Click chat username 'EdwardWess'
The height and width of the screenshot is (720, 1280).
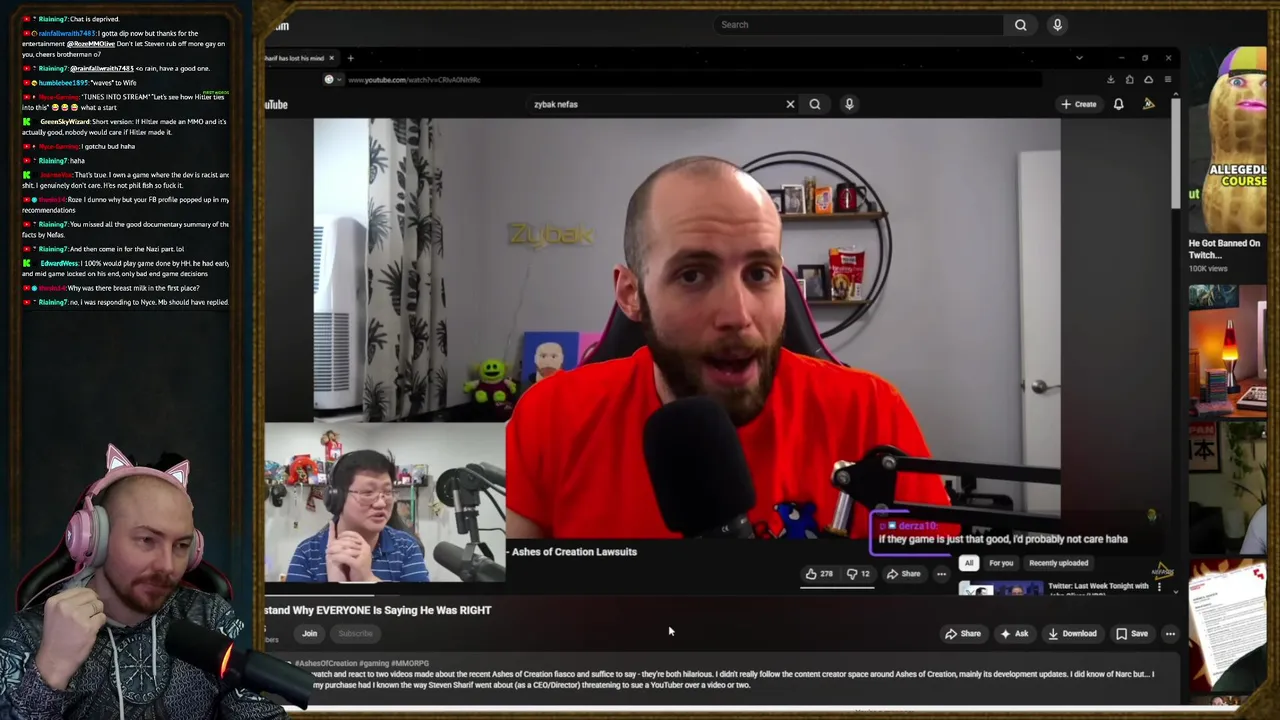[59, 263]
